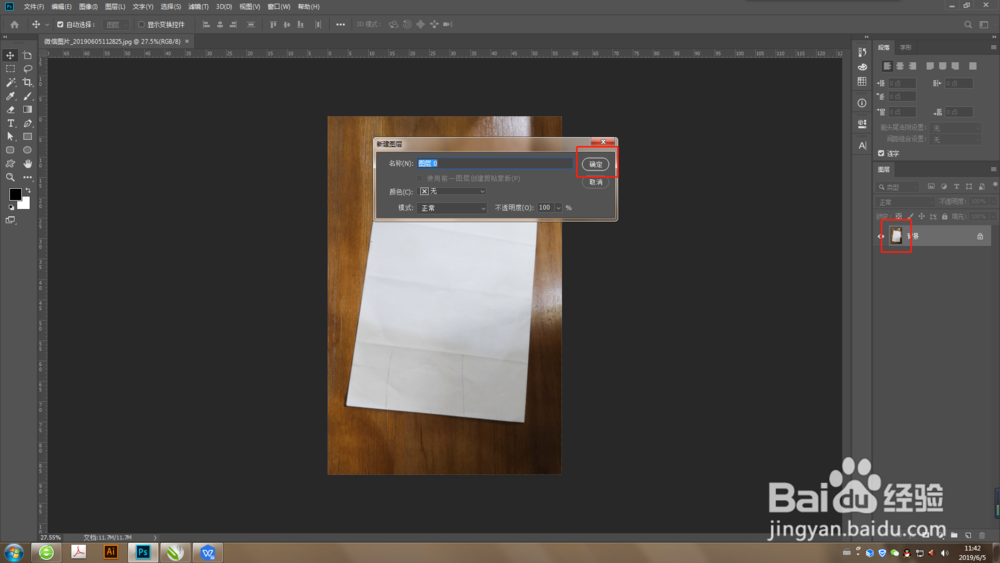This screenshot has width=1000, height=563.
Task: Hide the 背景 layer via eye icon
Action: click(x=881, y=236)
